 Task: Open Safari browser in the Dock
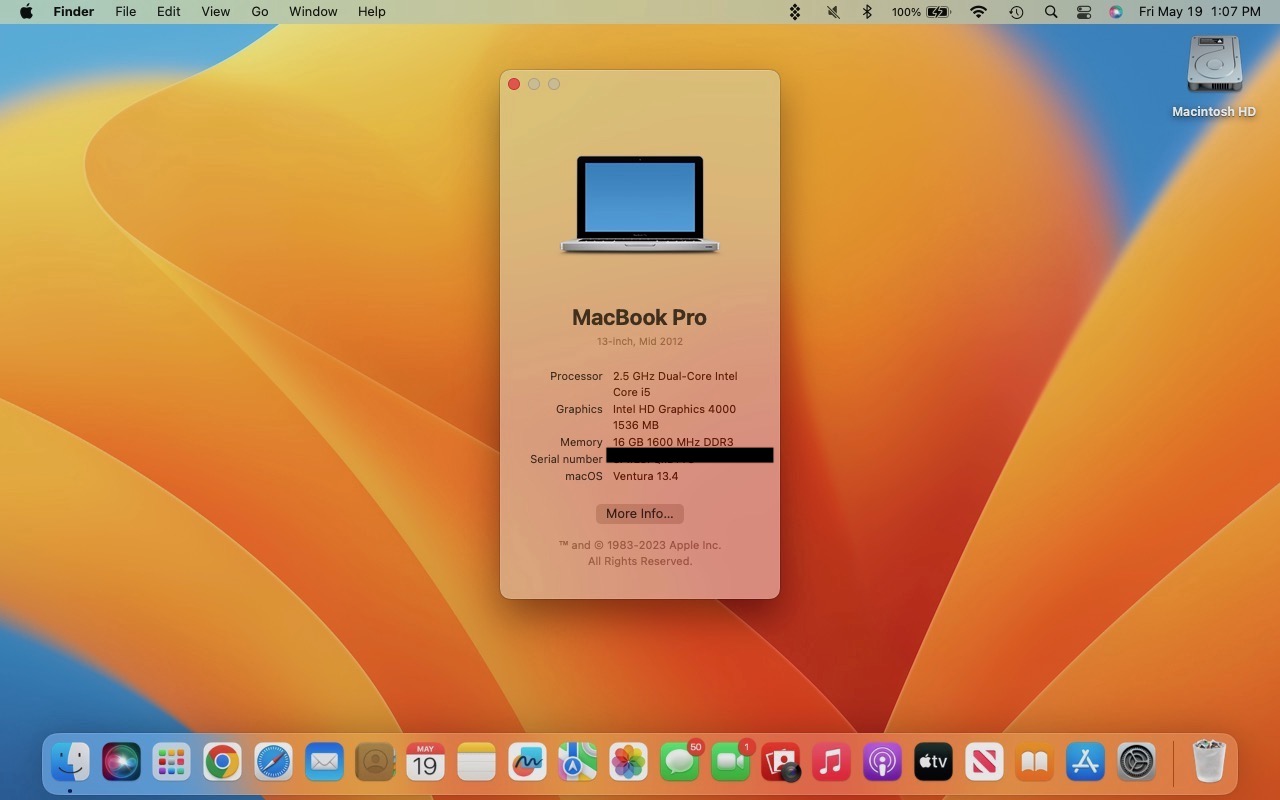(273, 763)
